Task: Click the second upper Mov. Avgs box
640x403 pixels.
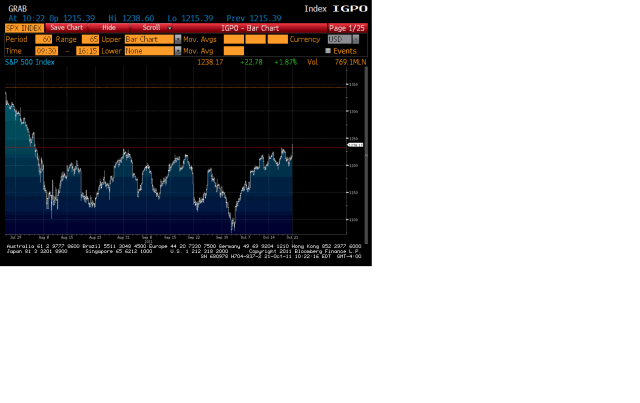Action: pos(256,39)
